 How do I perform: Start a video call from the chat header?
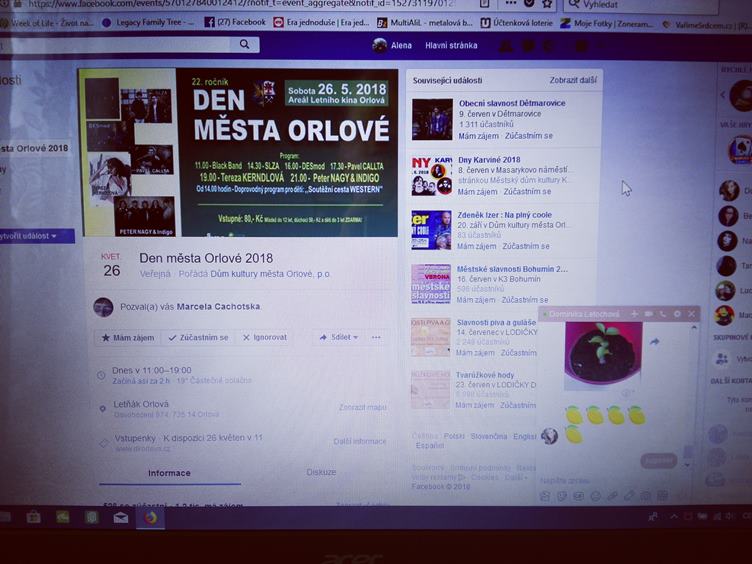(x=648, y=314)
